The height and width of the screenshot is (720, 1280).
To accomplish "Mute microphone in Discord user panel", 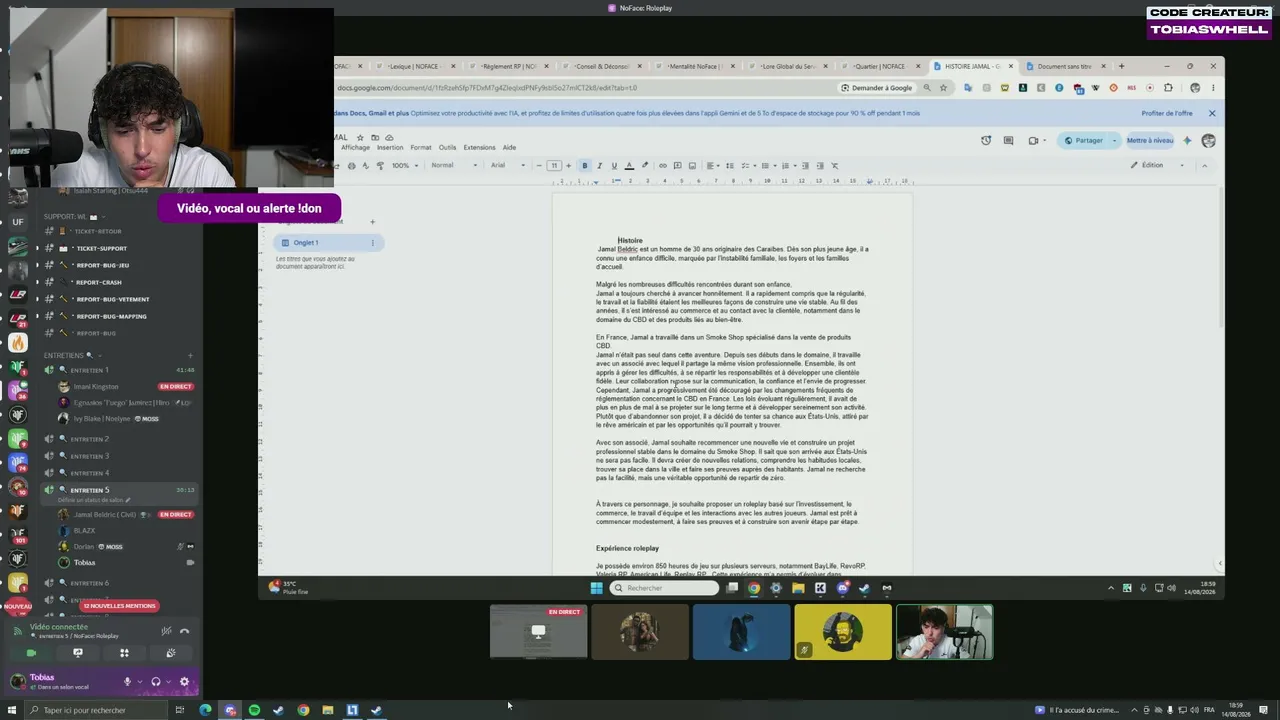I will 127,682.
